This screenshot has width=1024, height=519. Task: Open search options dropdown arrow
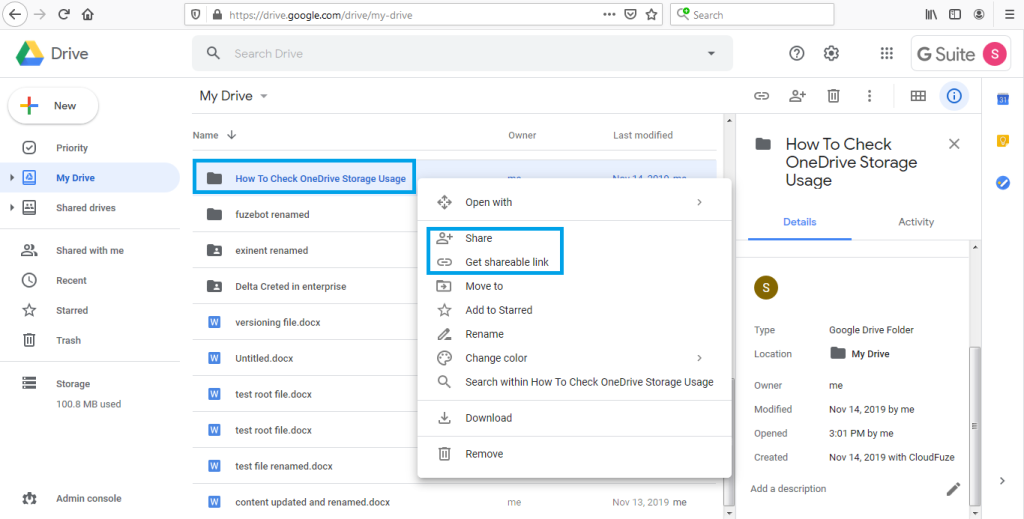pyautogui.click(x=711, y=54)
